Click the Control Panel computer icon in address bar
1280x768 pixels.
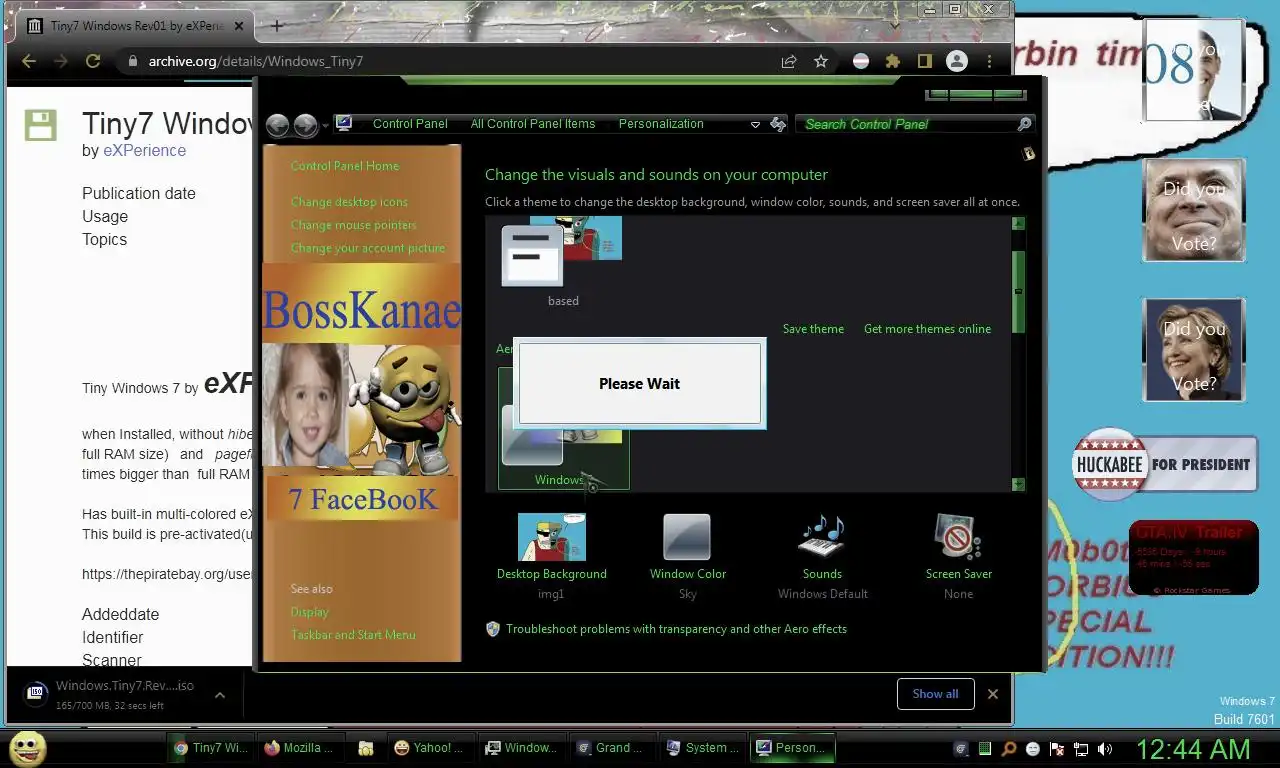click(344, 124)
